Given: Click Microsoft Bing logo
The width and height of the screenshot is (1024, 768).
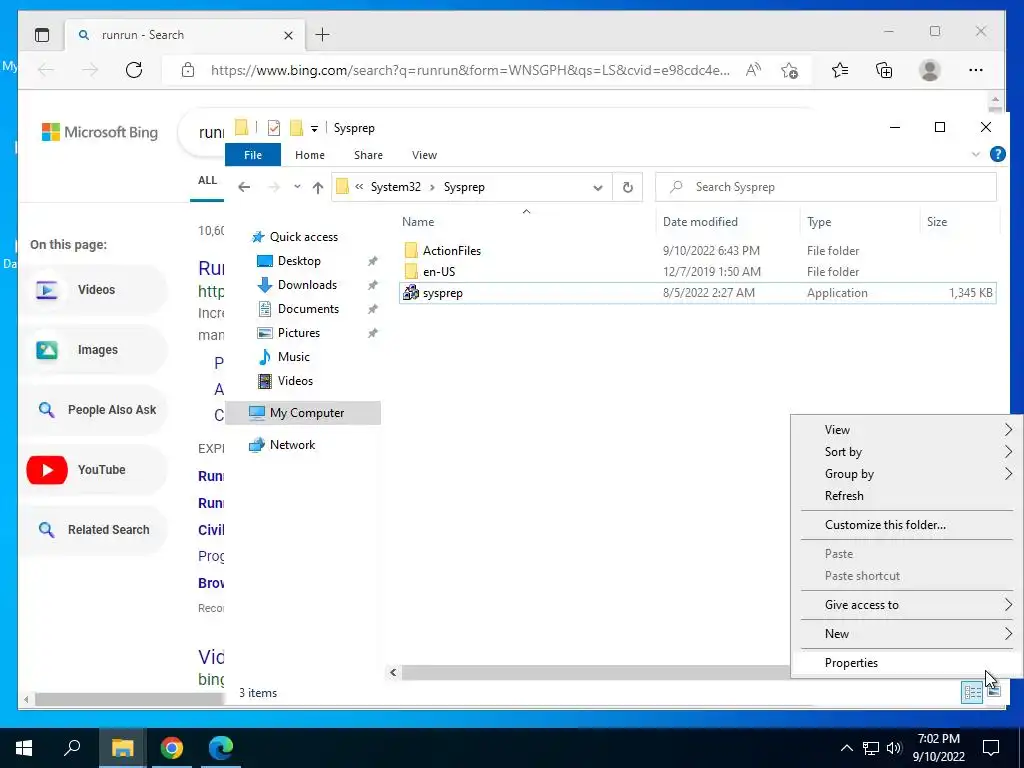Looking at the screenshot, I should (99, 133).
